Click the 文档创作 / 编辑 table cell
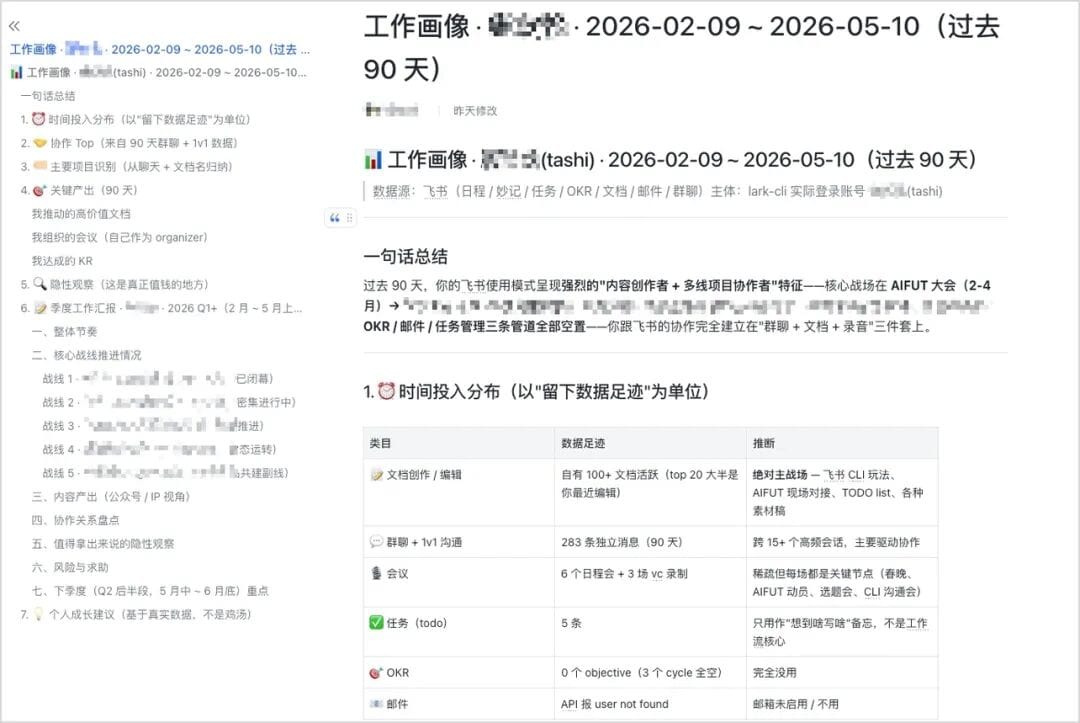The image size is (1080, 723). tap(459, 492)
